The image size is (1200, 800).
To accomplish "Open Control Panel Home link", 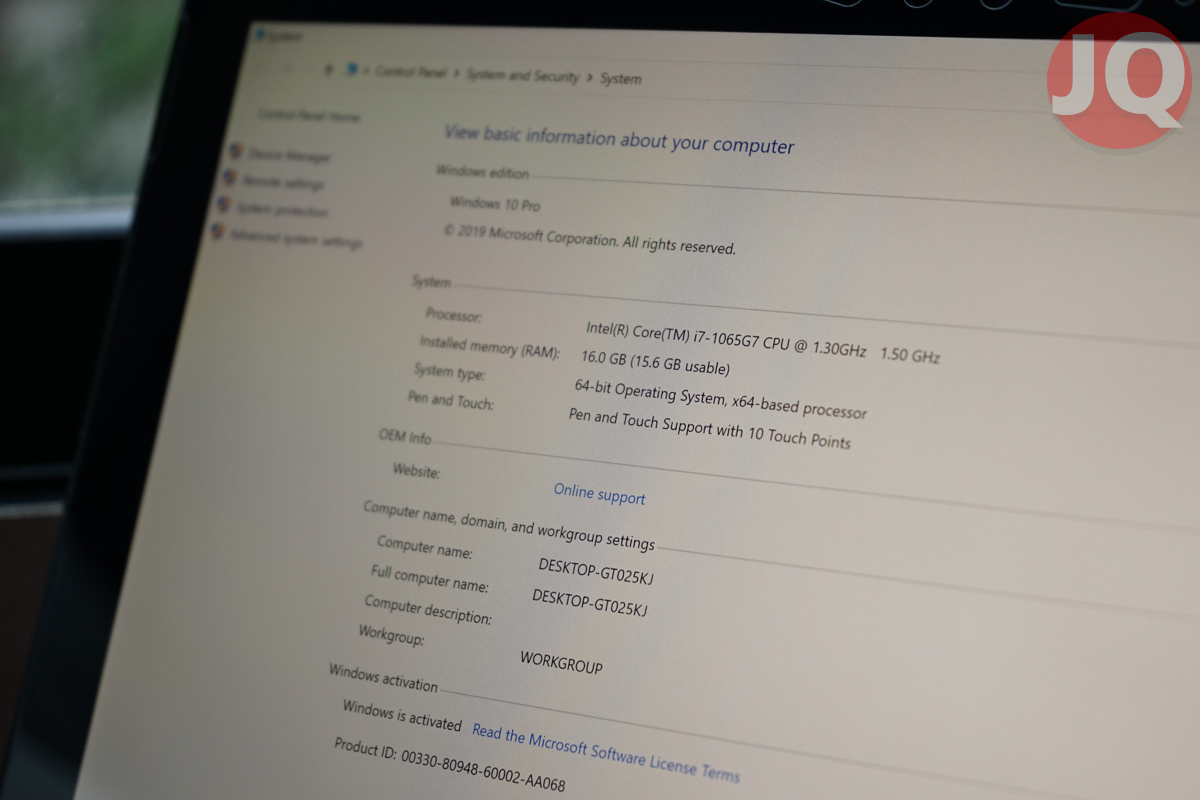I will click(308, 116).
